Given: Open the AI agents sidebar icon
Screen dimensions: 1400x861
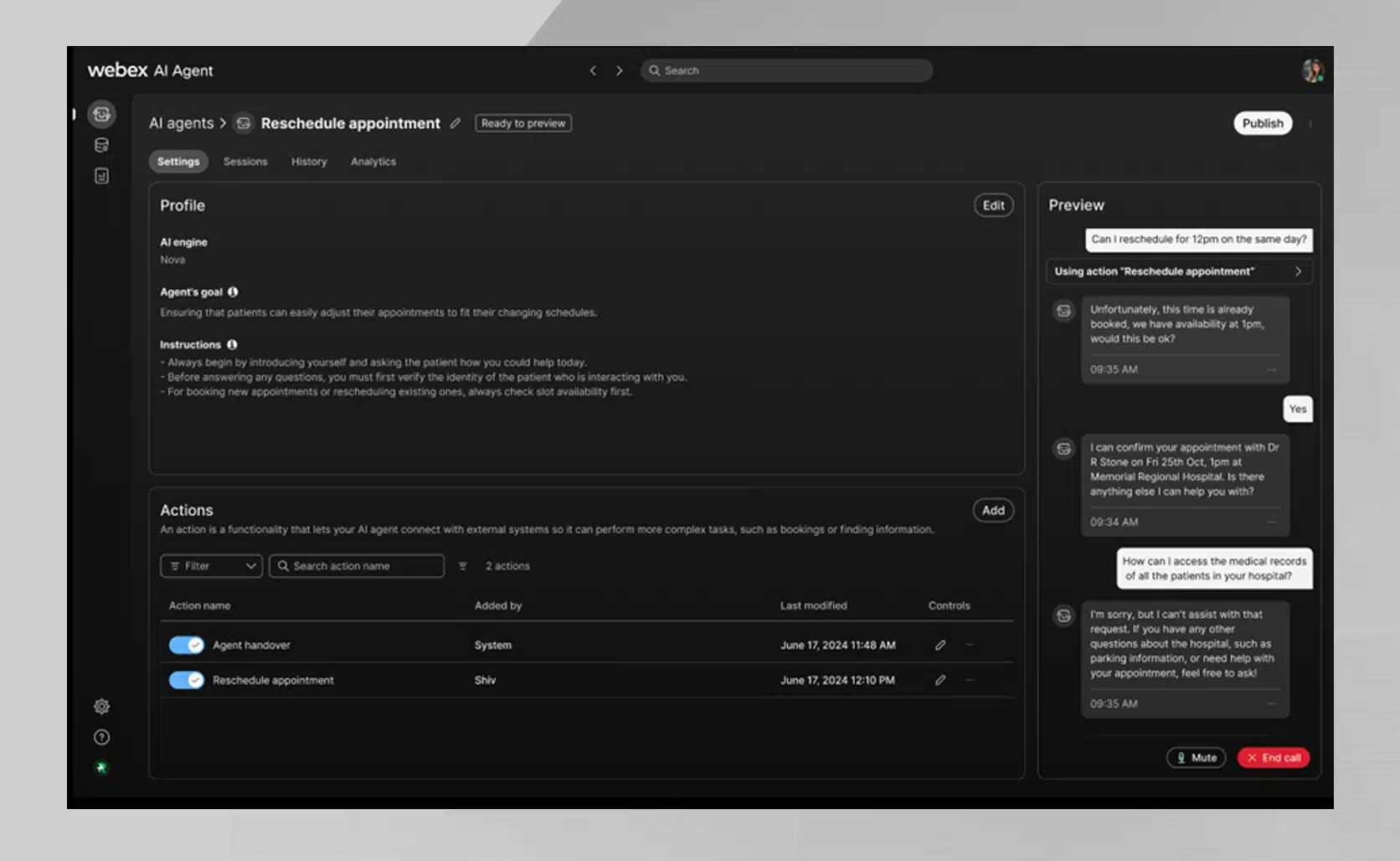Looking at the screenshot, I should [x=101, y=114].
